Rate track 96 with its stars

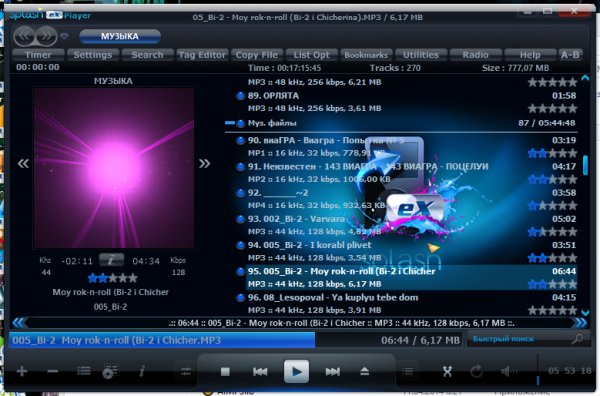(x=553, y=310)
